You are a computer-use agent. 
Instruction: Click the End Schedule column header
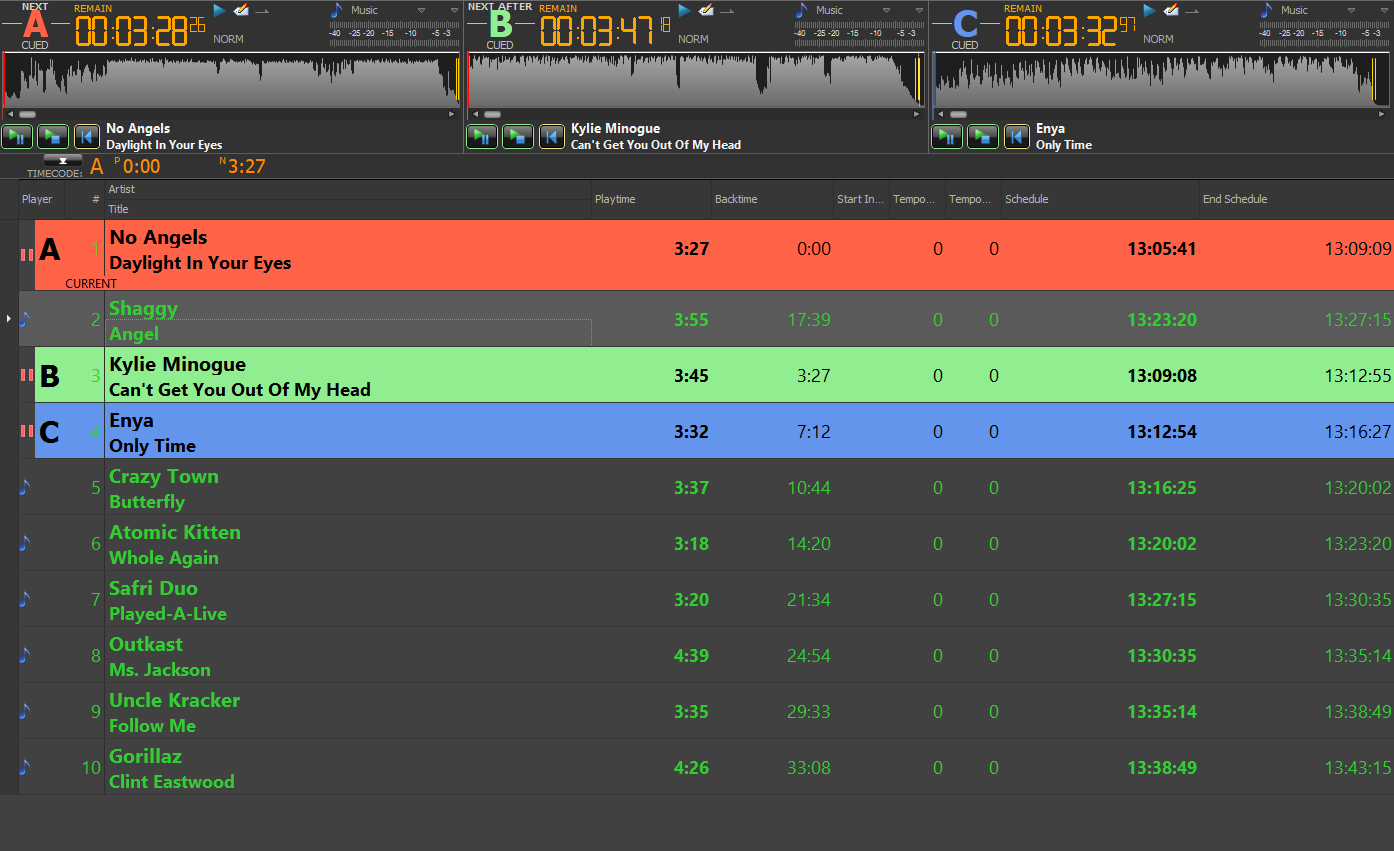(1235, 199)
